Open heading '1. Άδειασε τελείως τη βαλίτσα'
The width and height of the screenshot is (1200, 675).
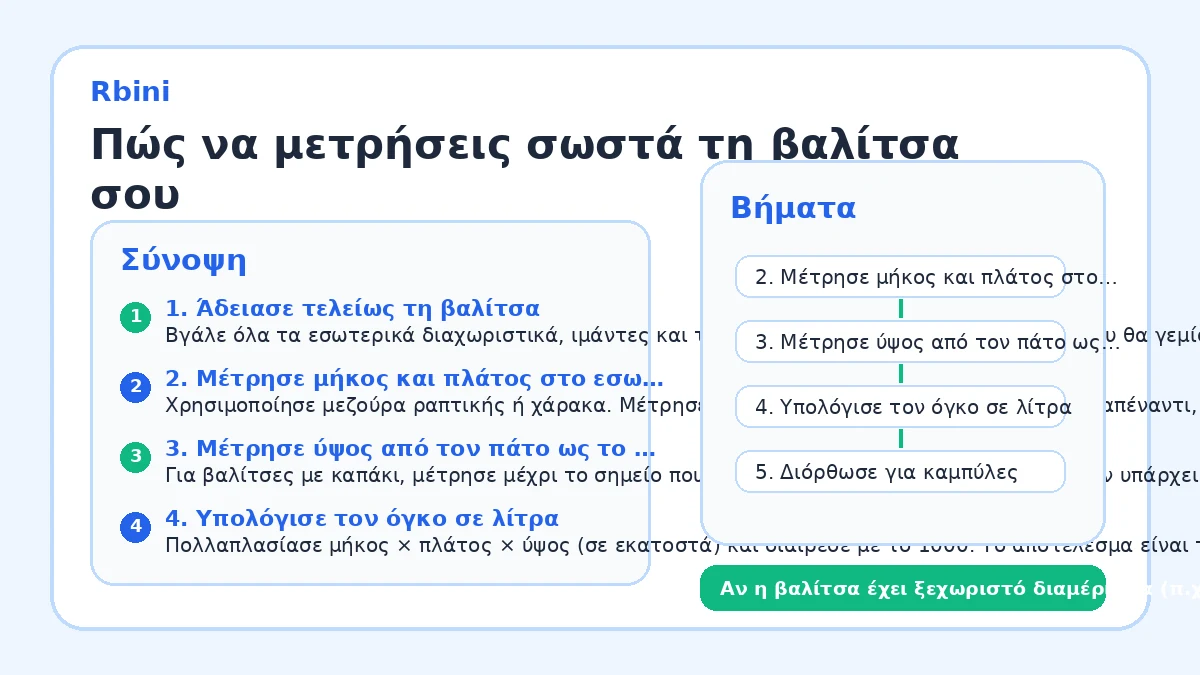[x=352, y=308]
